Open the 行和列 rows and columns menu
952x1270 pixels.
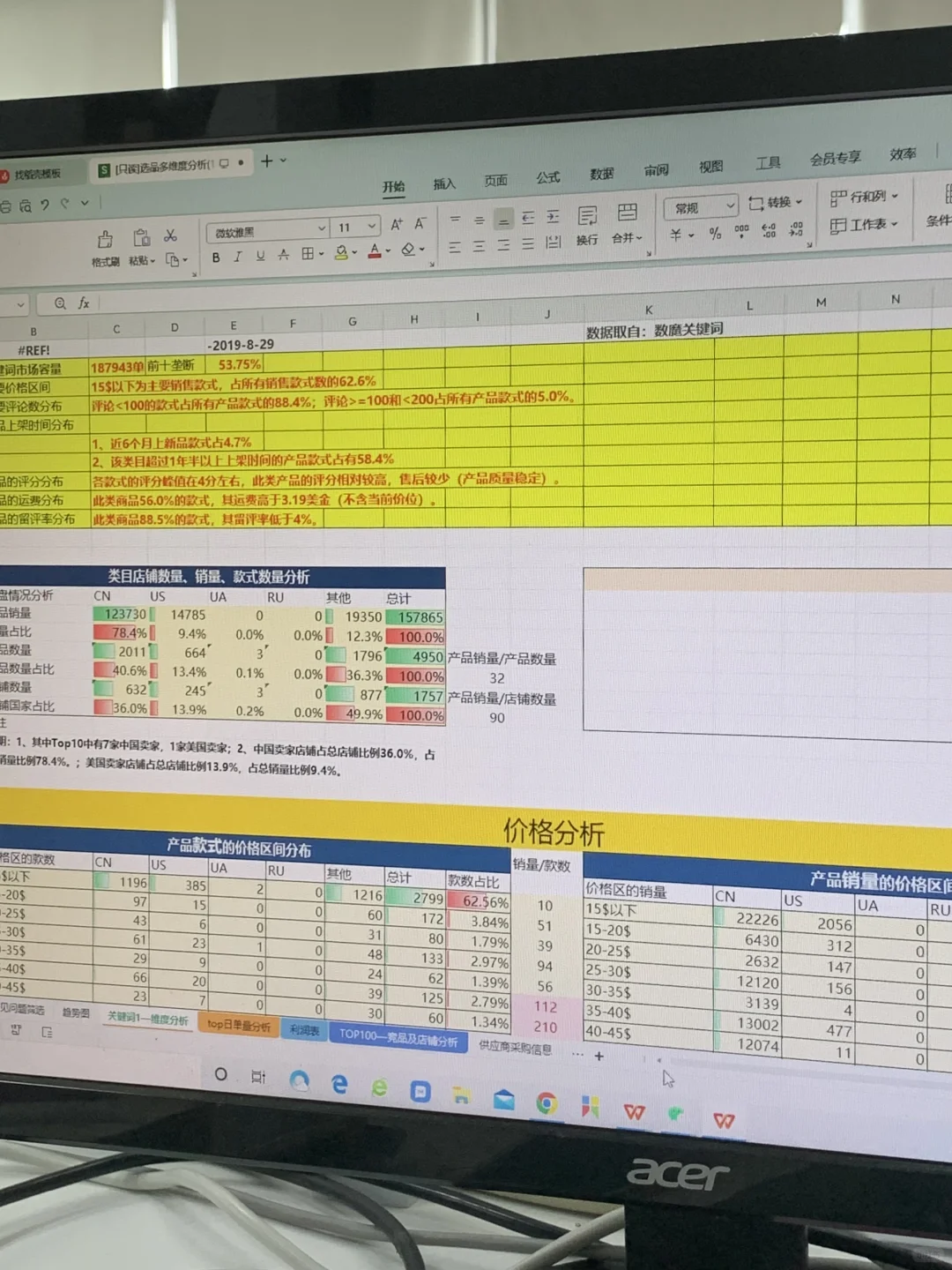pyautogui.click(x=863, y=197)
